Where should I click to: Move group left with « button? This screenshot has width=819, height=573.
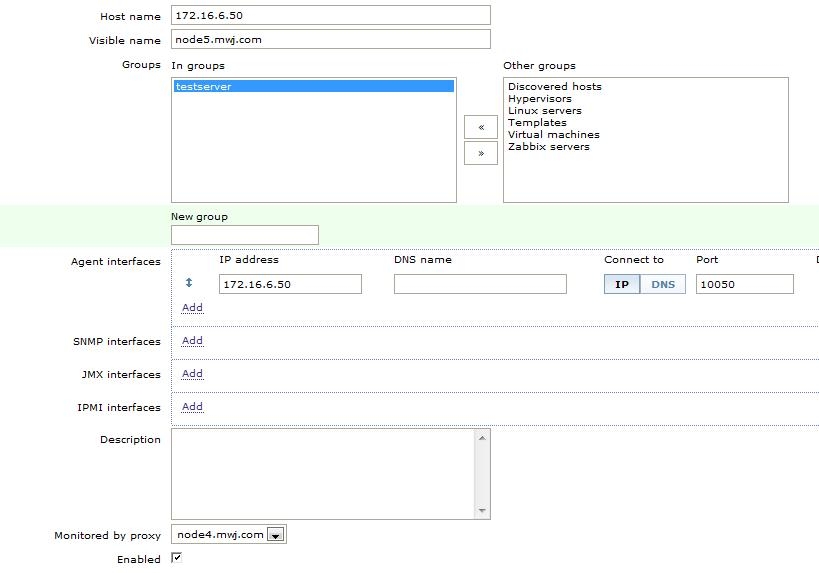point(481,127)
